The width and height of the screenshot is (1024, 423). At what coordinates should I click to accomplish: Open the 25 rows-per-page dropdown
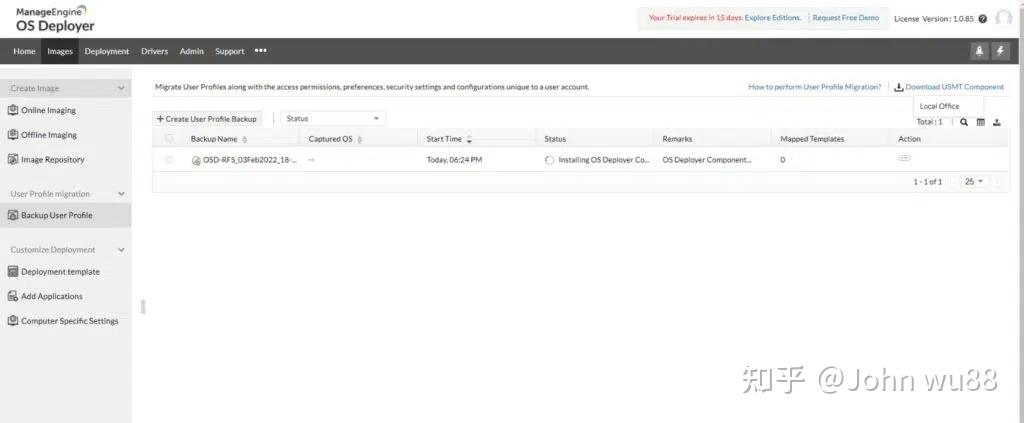pos(974,181)
